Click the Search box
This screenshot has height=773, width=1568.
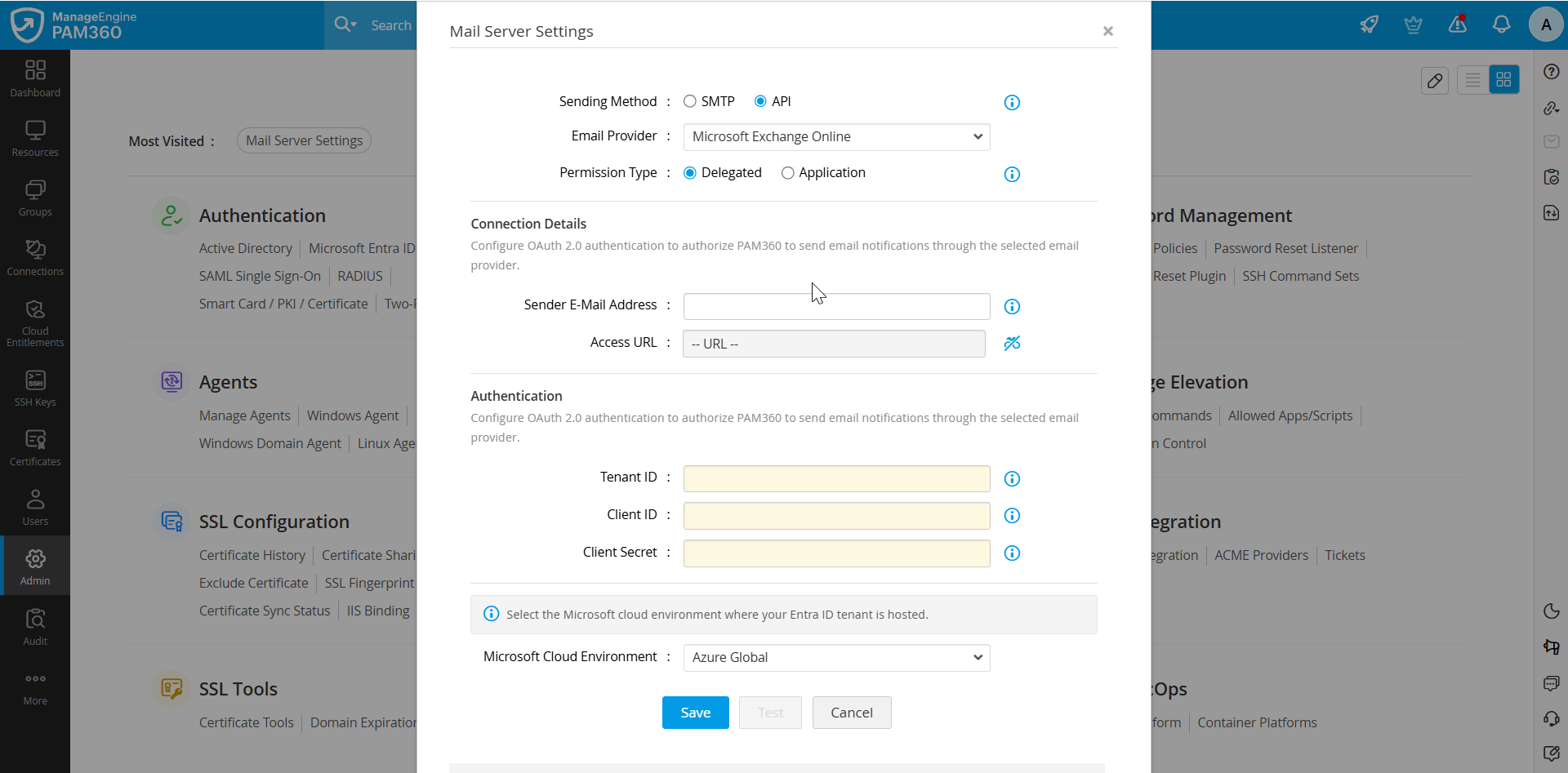coord(391,25)
